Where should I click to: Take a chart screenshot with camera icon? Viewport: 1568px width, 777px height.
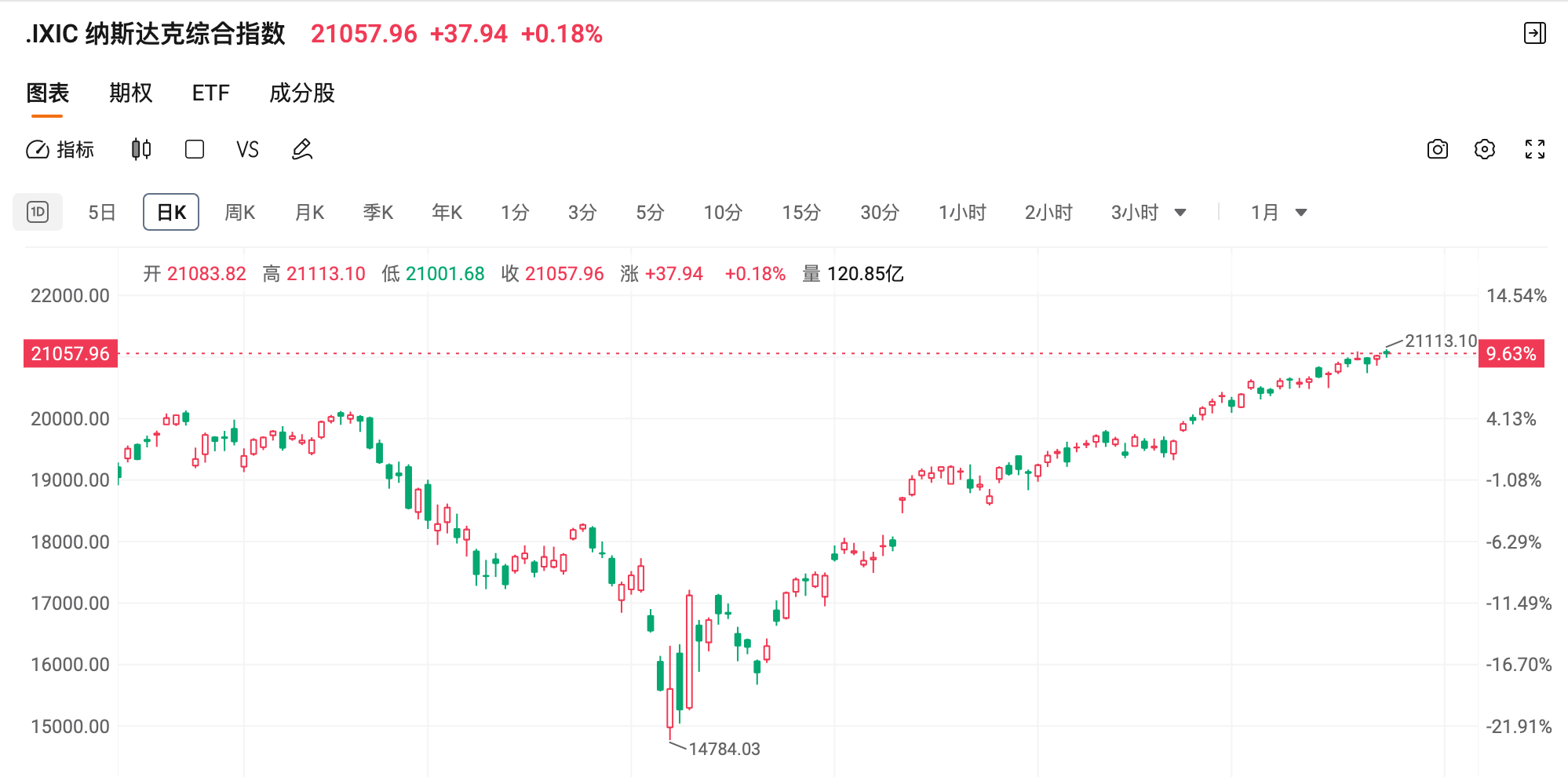coord(1437,149)
